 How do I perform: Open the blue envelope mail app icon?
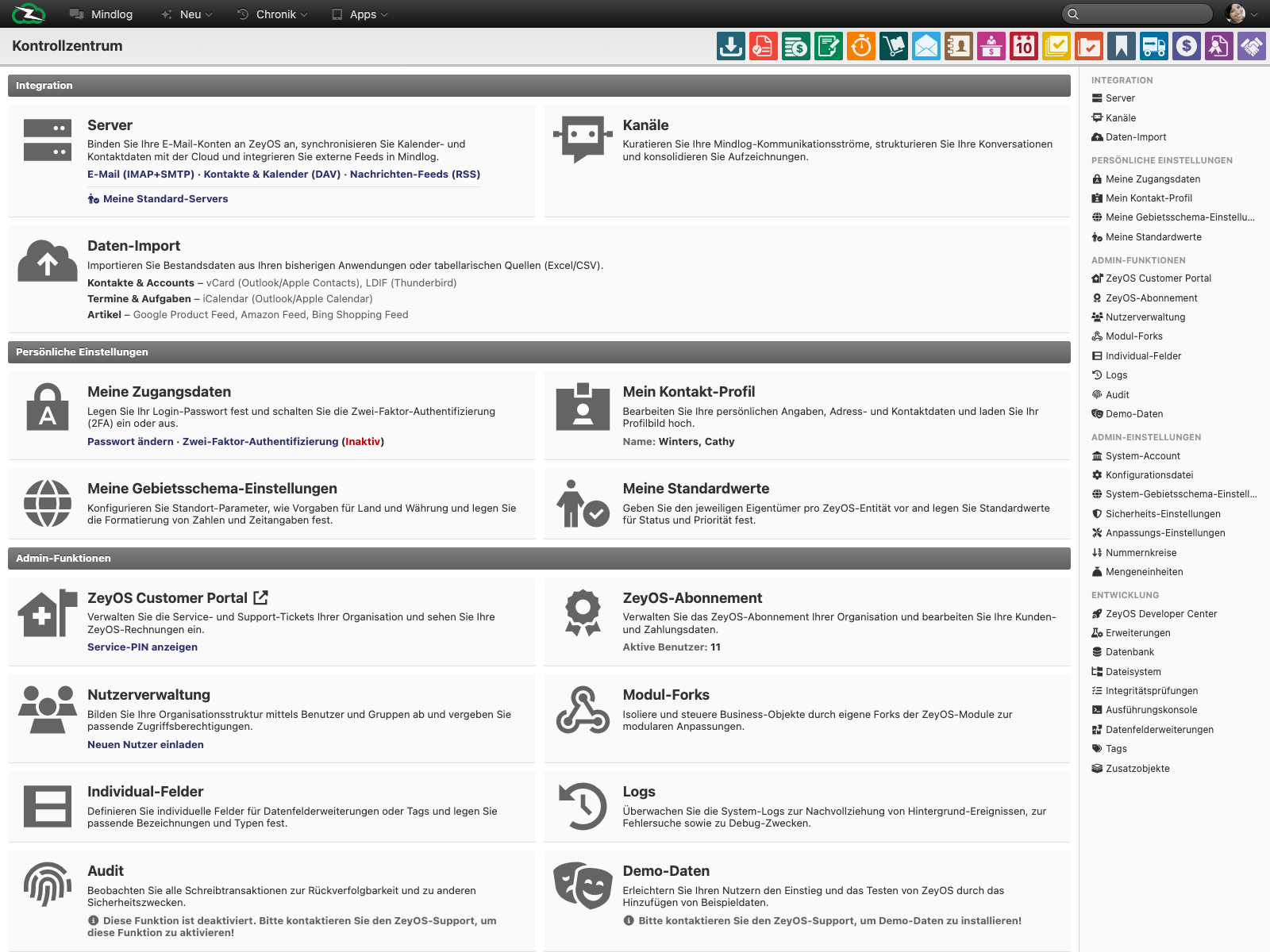point(926,46)
